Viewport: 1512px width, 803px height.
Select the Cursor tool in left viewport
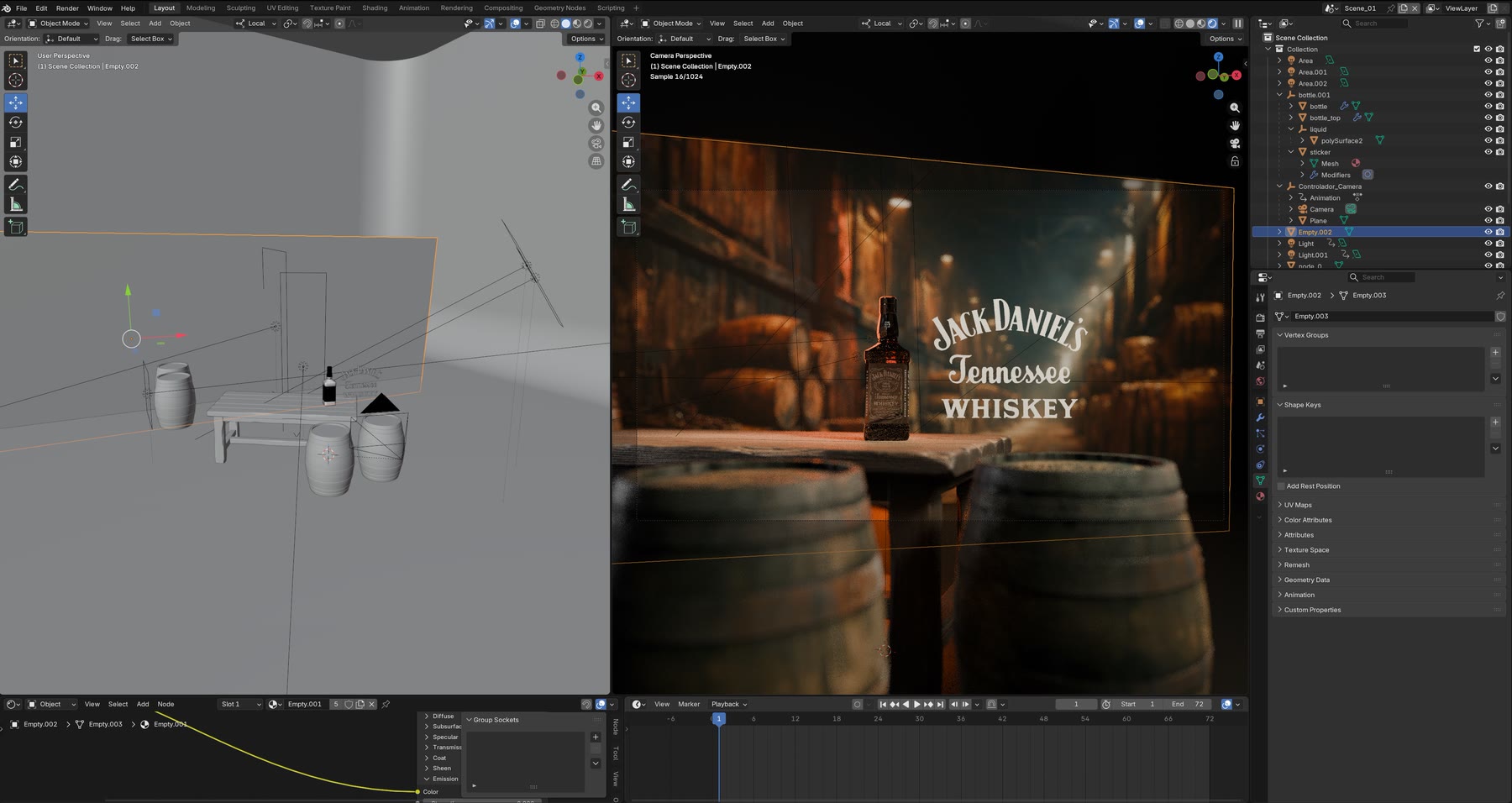point(16,81)
